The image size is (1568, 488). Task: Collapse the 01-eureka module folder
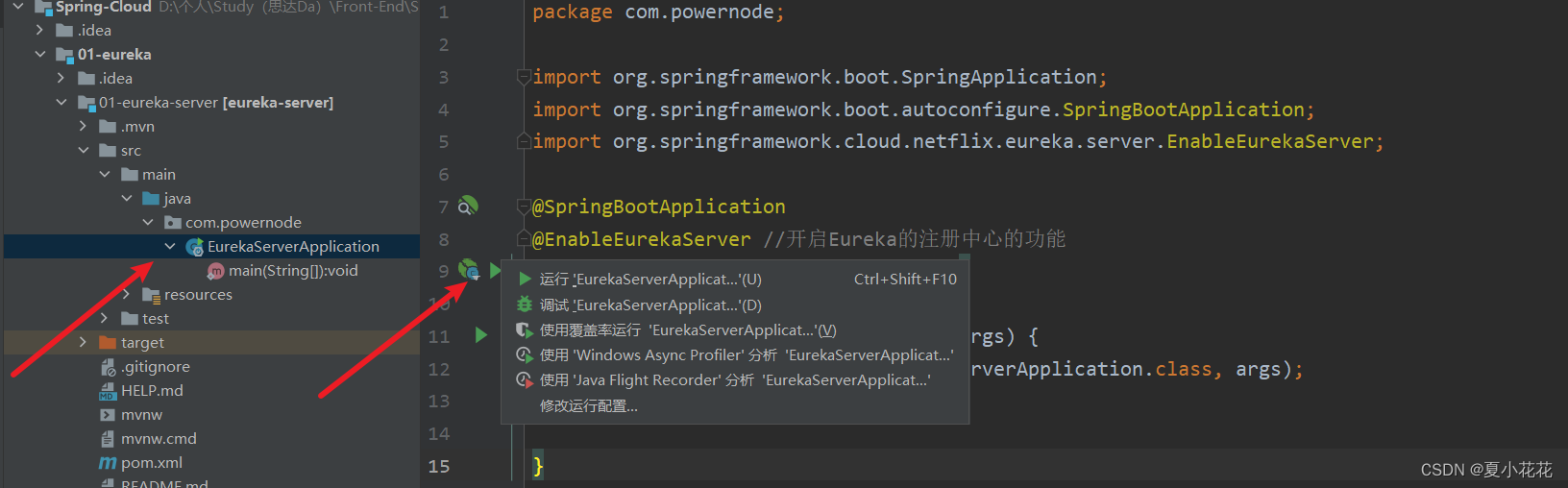point(39,55)
